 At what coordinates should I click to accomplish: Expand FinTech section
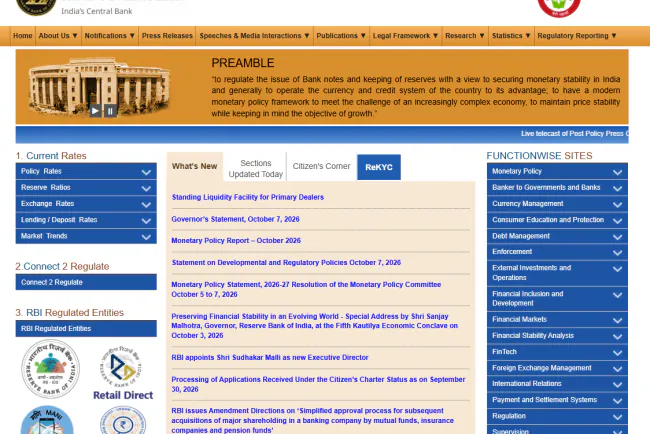coord(557,352)
